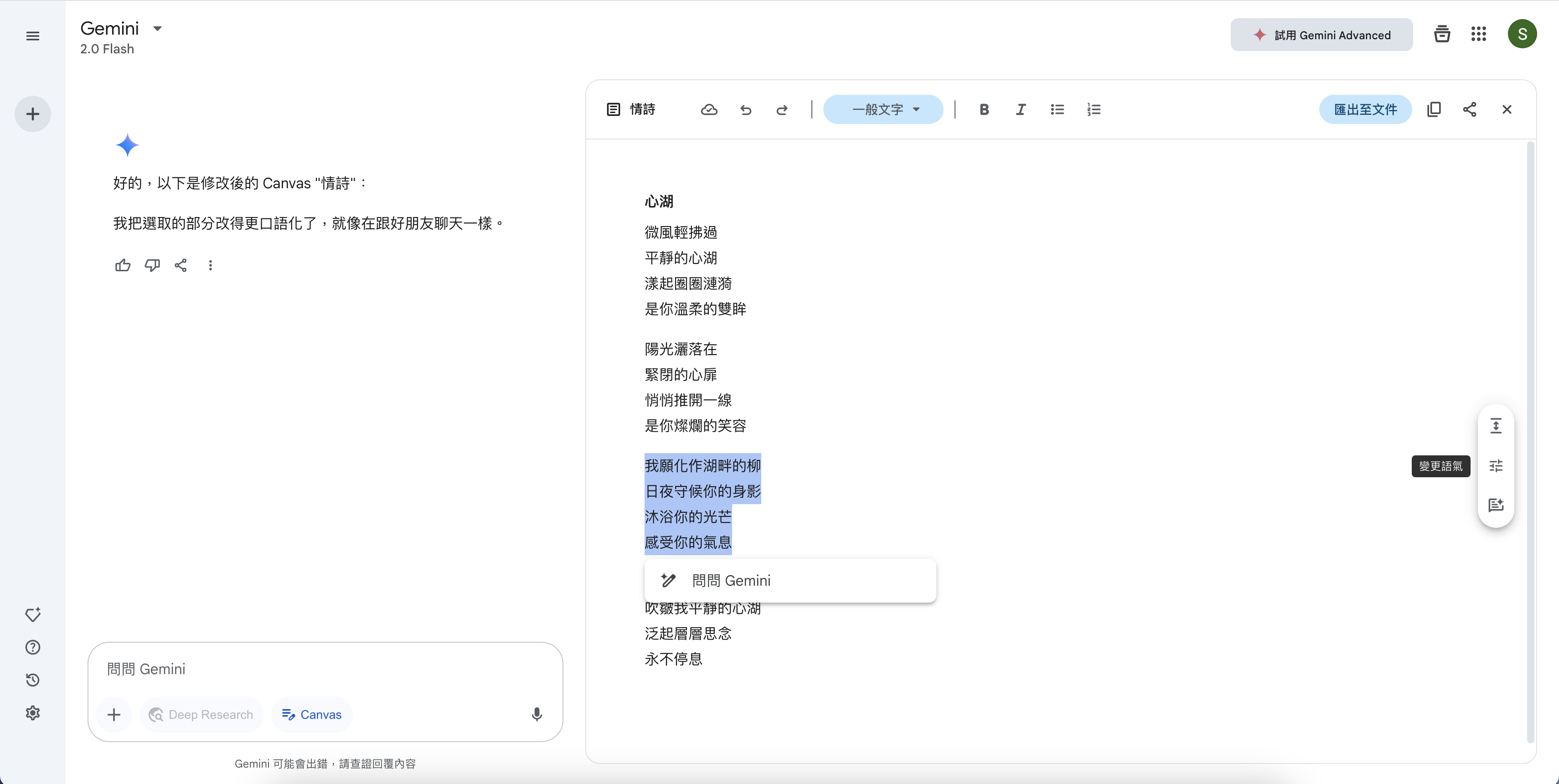Select the Deep Research chip
Screen dimensions: 1559x784
click(x=201, y=715)
